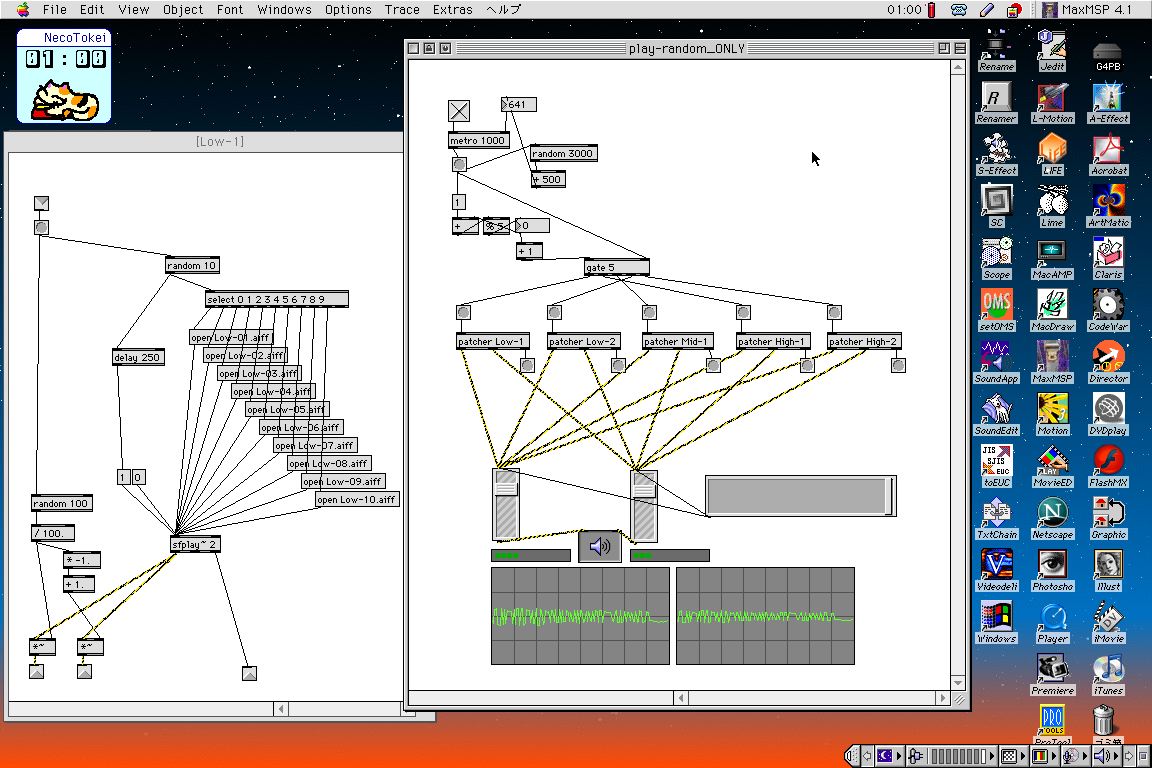Viewport: 1152px width, 768px height.
Task: Click the bang button above patcher High-2
Action: click(835, 312)
